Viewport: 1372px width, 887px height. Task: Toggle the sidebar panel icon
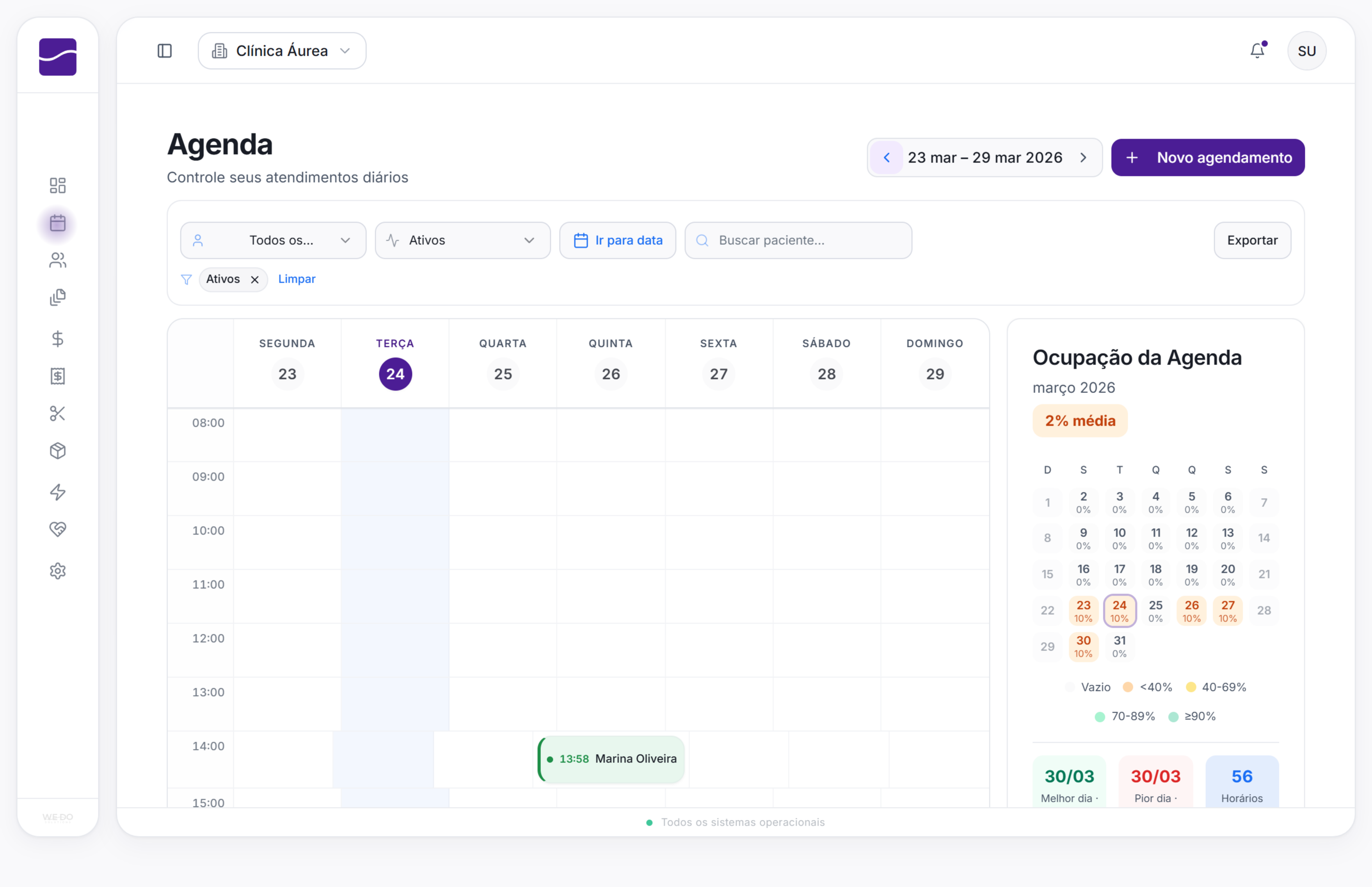165,51
